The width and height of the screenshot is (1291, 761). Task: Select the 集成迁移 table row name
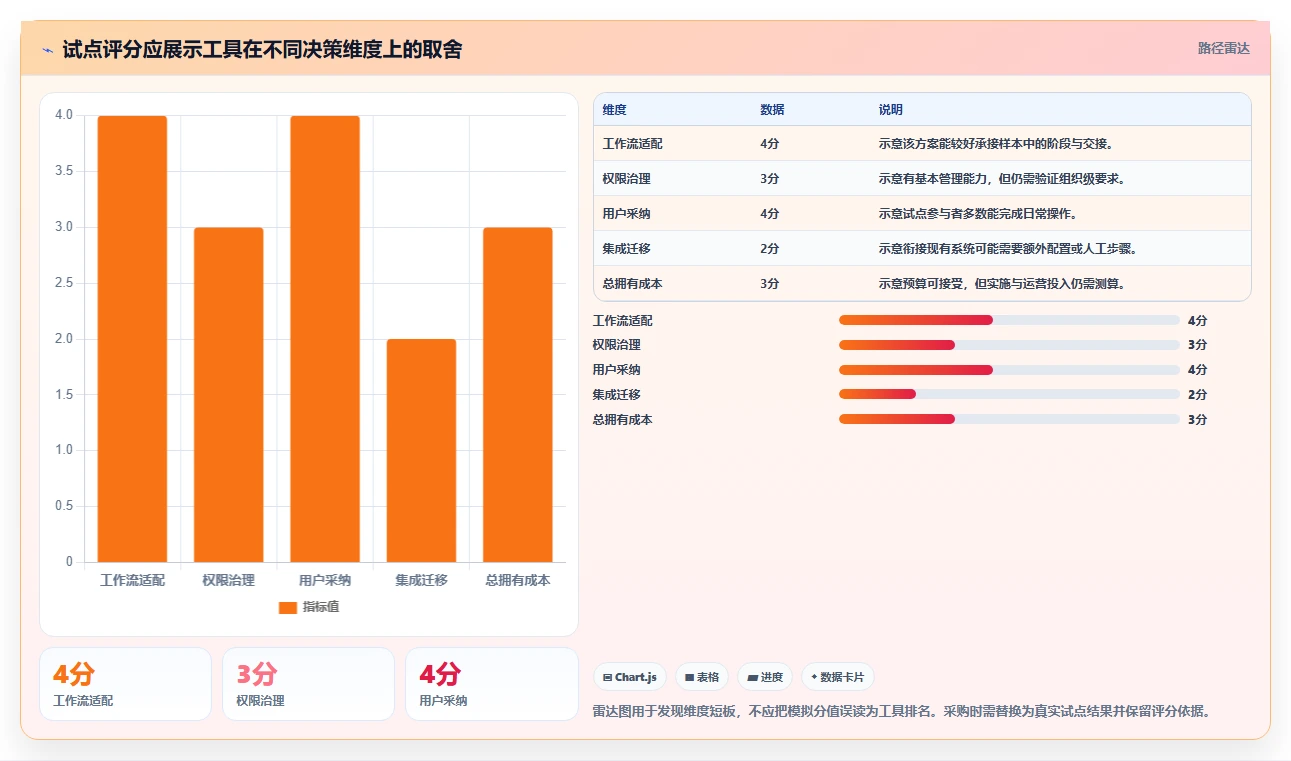[x=627, y=249]
